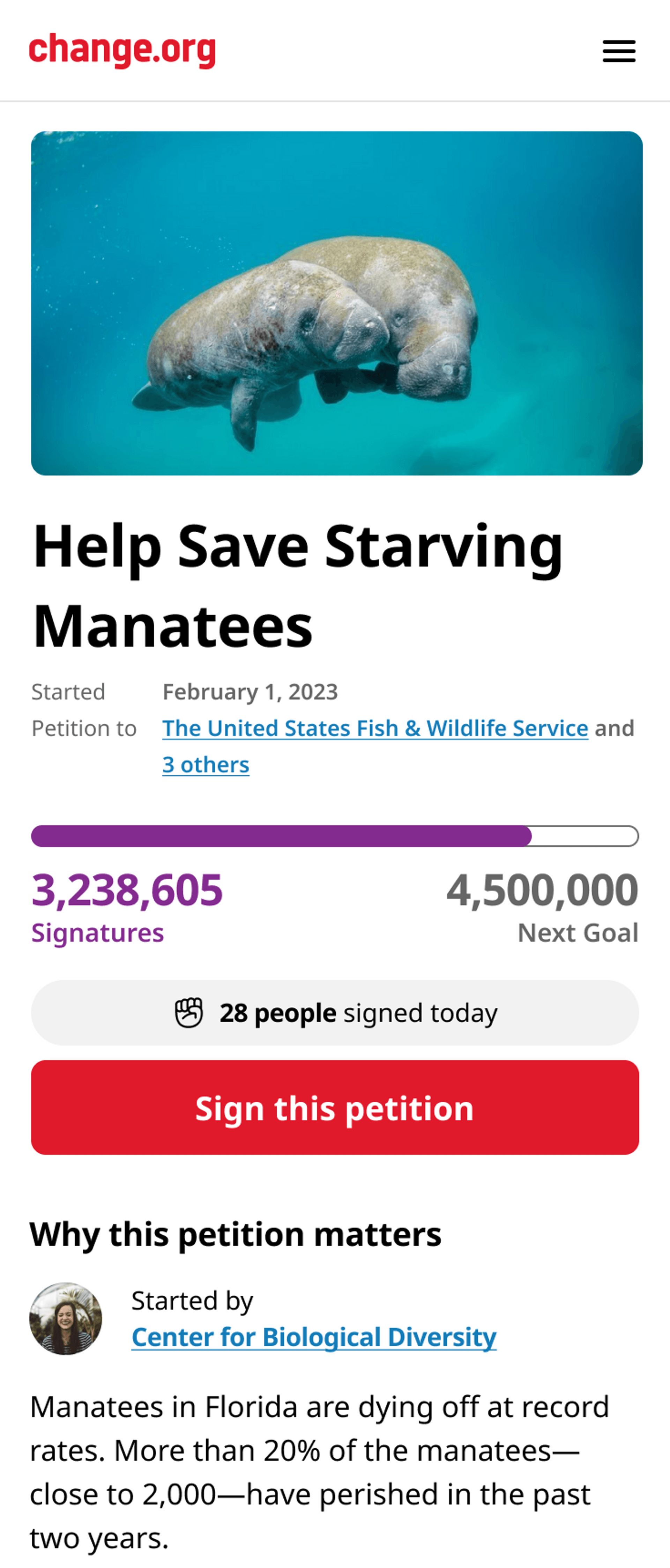Click the "Why this petition matters" heading
Screen dimensions: 670x1568
click(236, 1234)
